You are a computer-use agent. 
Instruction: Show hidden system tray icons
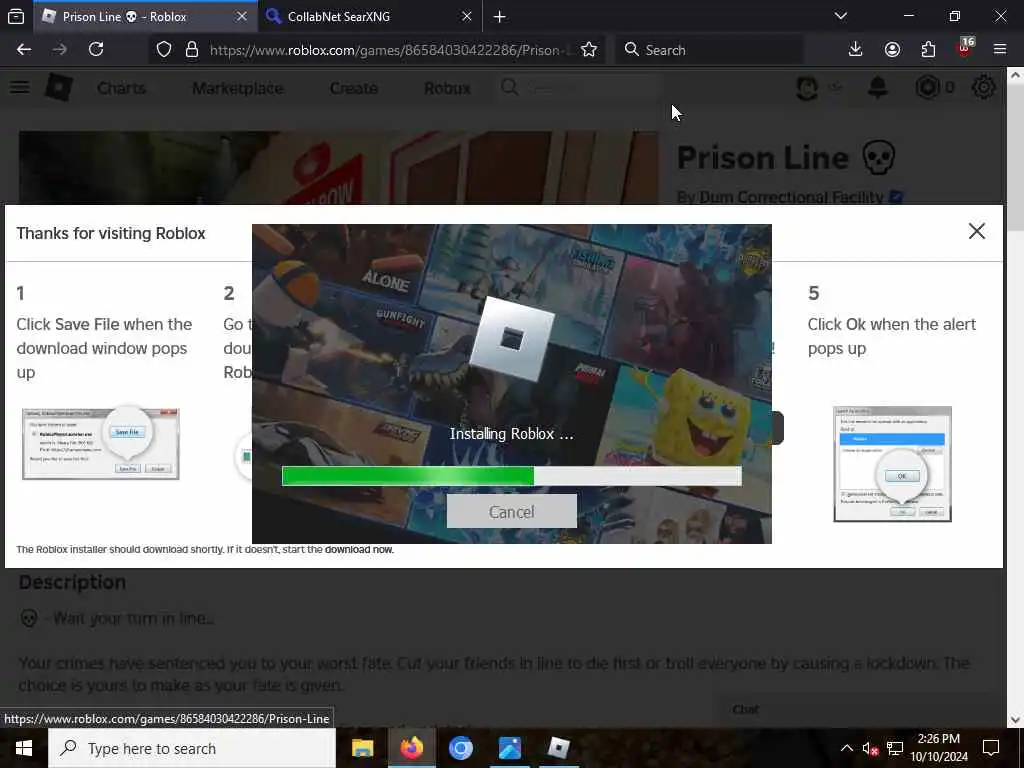coord(846,748)
